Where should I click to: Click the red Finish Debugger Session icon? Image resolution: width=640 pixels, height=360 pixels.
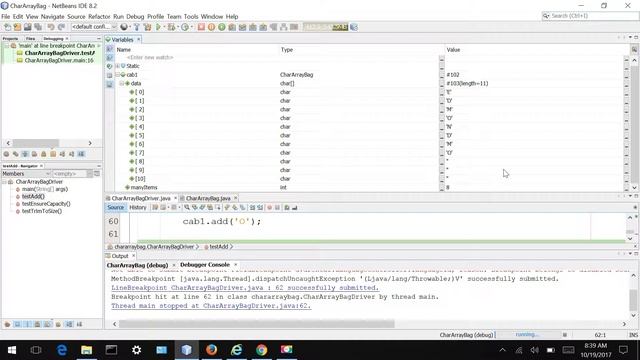click(x=201, y=27)
